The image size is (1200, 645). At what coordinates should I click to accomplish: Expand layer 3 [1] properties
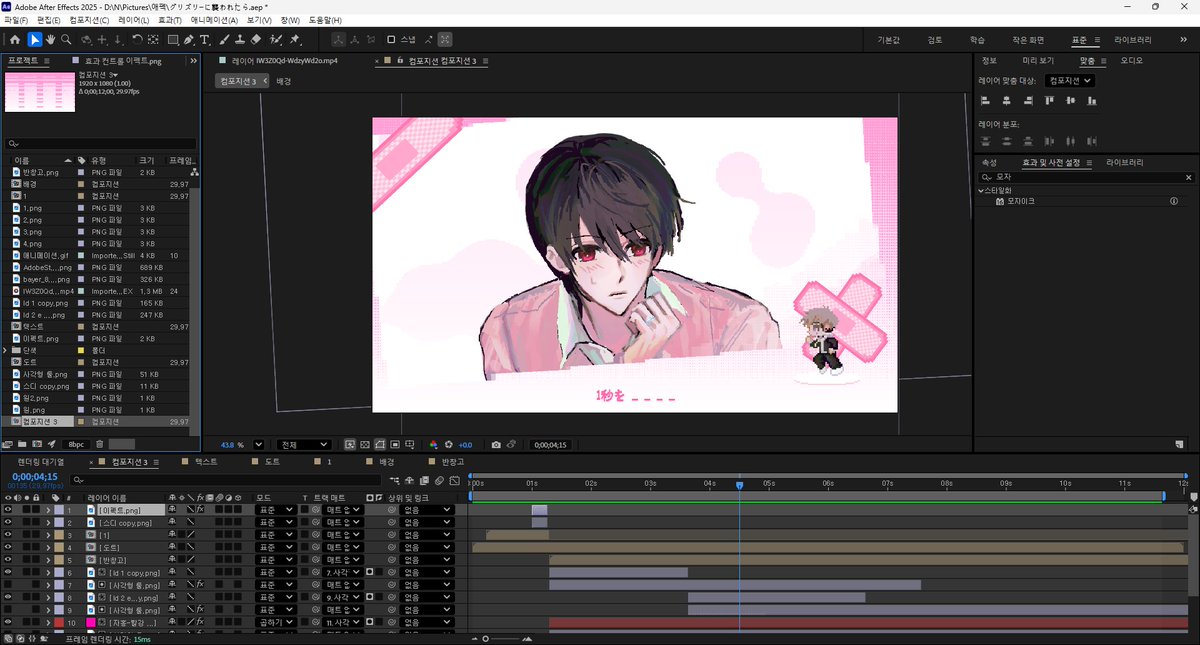coord(48,535)
